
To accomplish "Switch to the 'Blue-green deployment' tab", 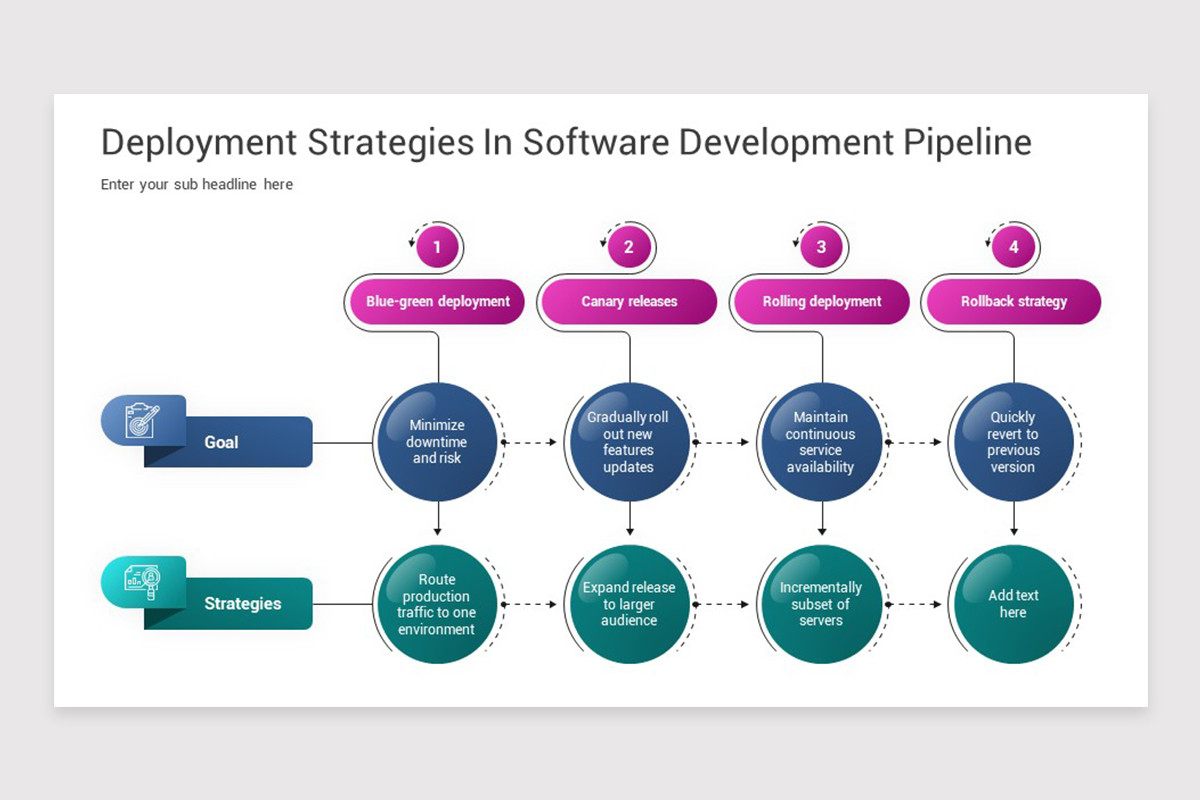I will 436,301.
